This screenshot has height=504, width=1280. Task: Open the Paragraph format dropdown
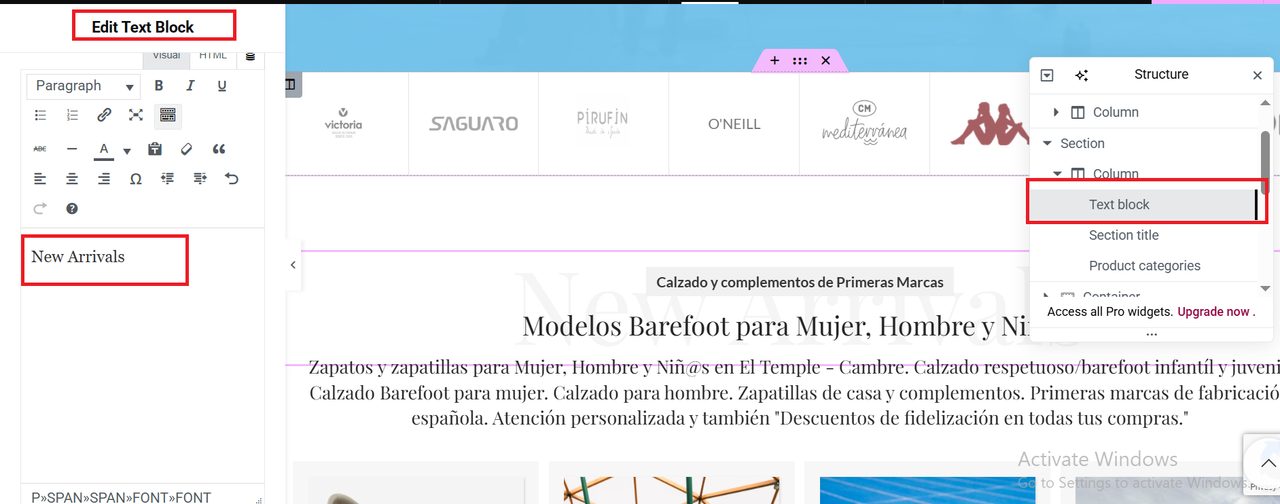[x=84, y=86]
